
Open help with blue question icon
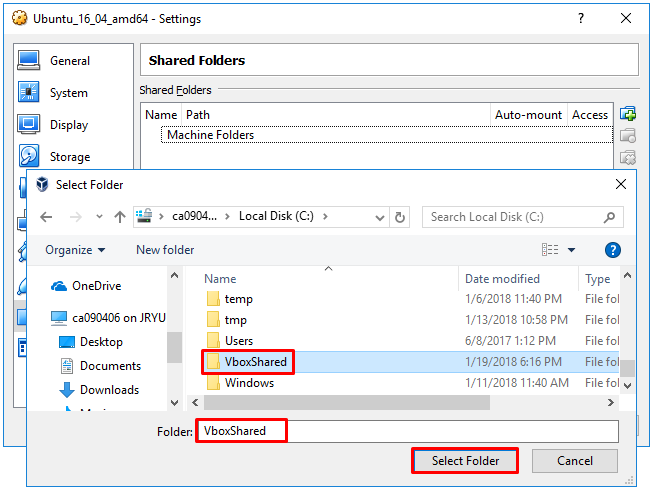[613, 250]
